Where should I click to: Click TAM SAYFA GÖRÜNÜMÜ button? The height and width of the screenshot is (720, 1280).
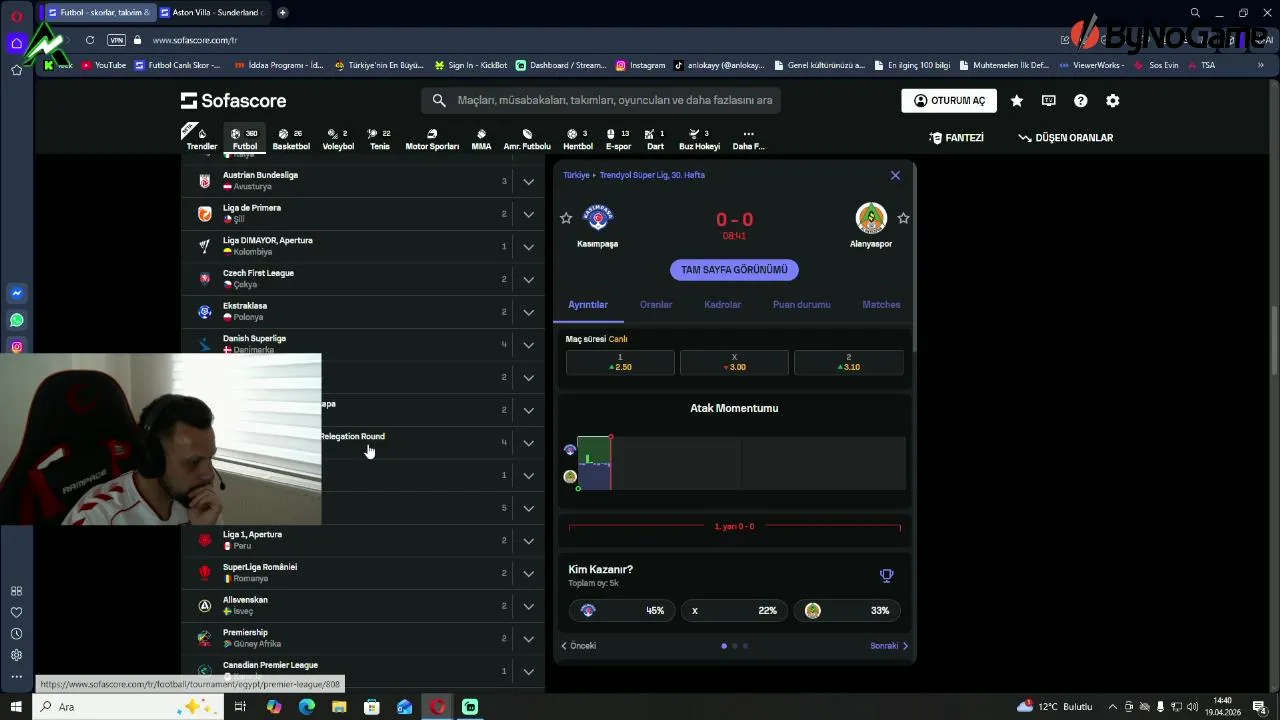coord(734,270)
